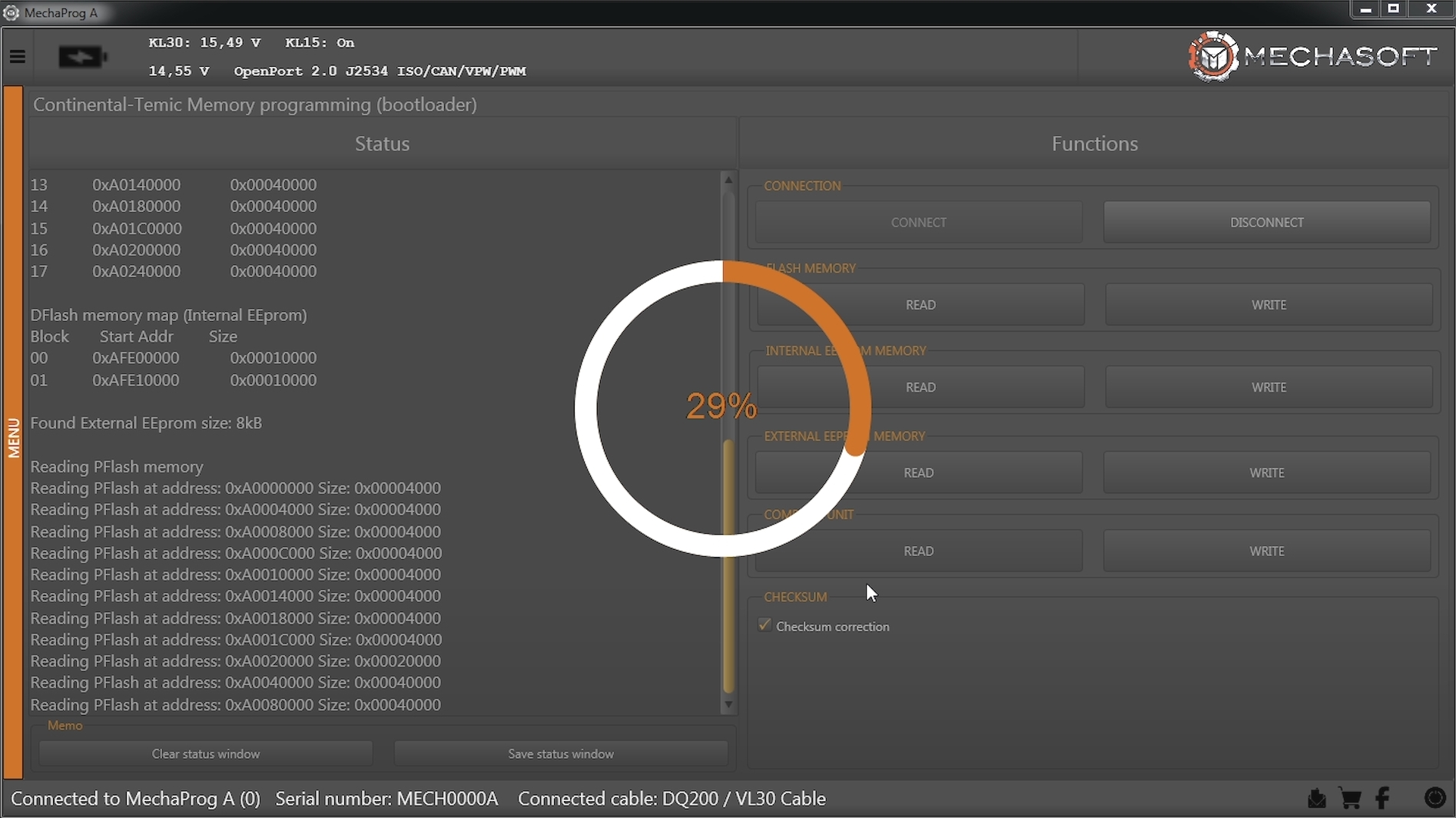
Task: Click DFlash block 01 row 0xAFE10000
Action: coord(174,380)
